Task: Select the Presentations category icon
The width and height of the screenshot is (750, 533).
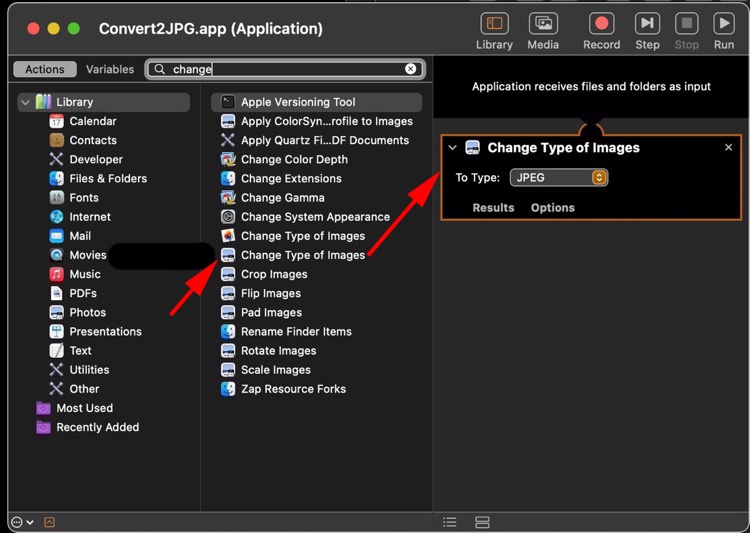Action: (56, 332)
